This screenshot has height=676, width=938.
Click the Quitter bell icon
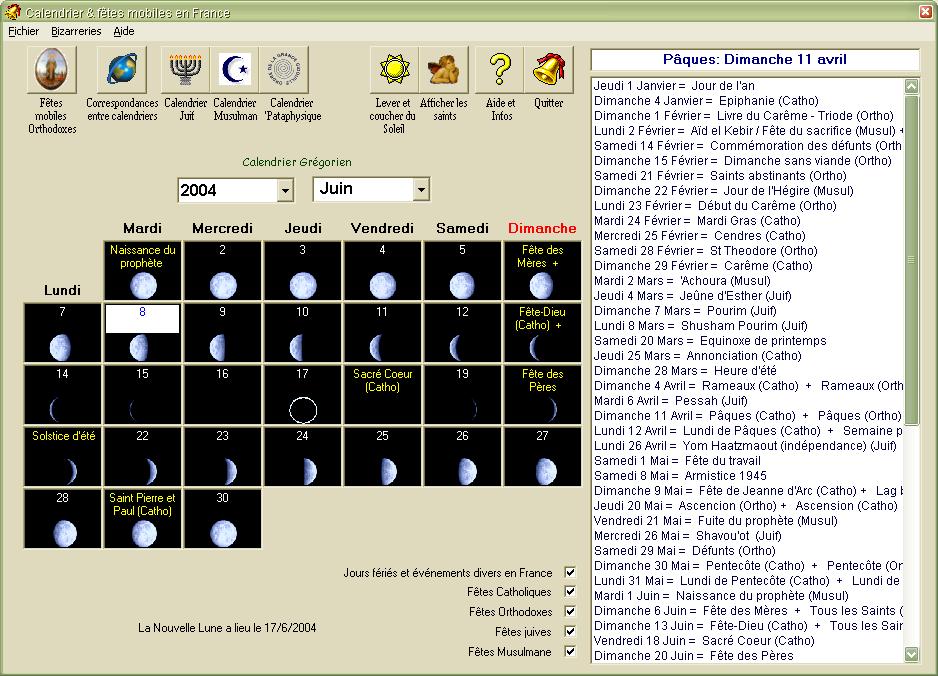(548, 70)
